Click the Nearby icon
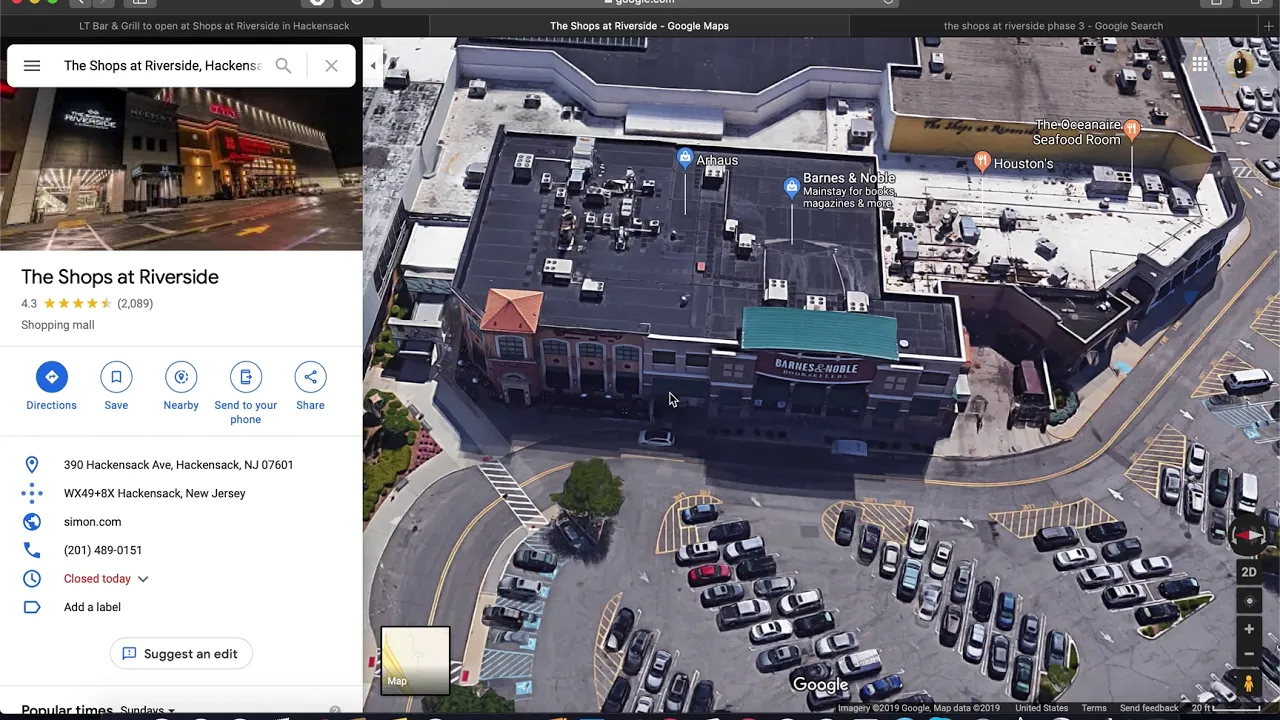Screen dimensions: 1280x720 click(181, 388)
